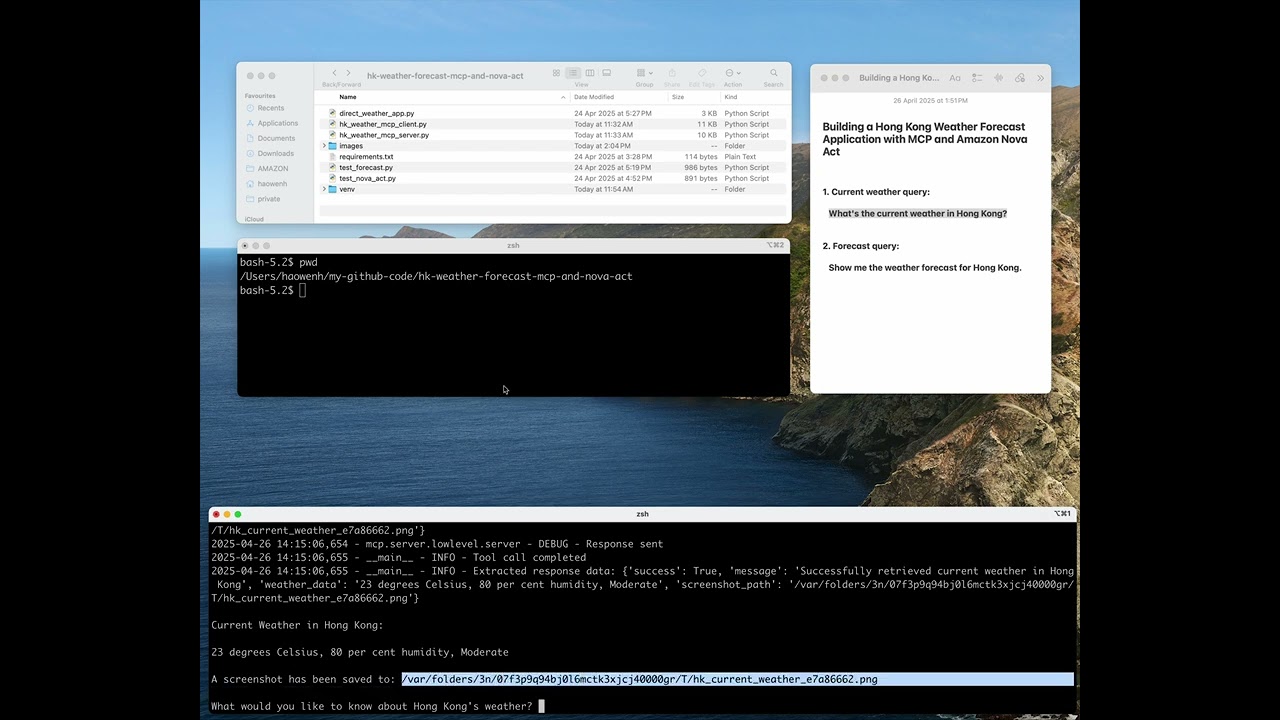Click path output in bash terminal window

tap(436, 276)
